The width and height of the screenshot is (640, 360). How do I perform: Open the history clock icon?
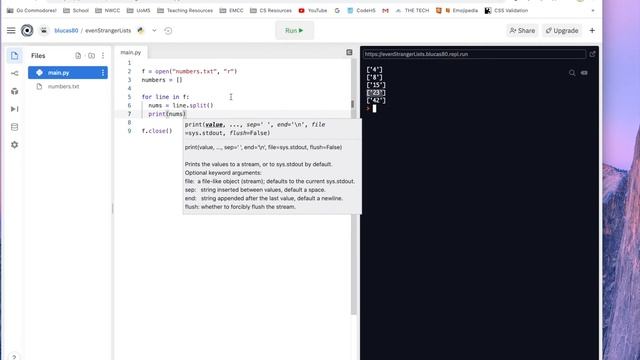pyautogui.click(x=168, y=31)
